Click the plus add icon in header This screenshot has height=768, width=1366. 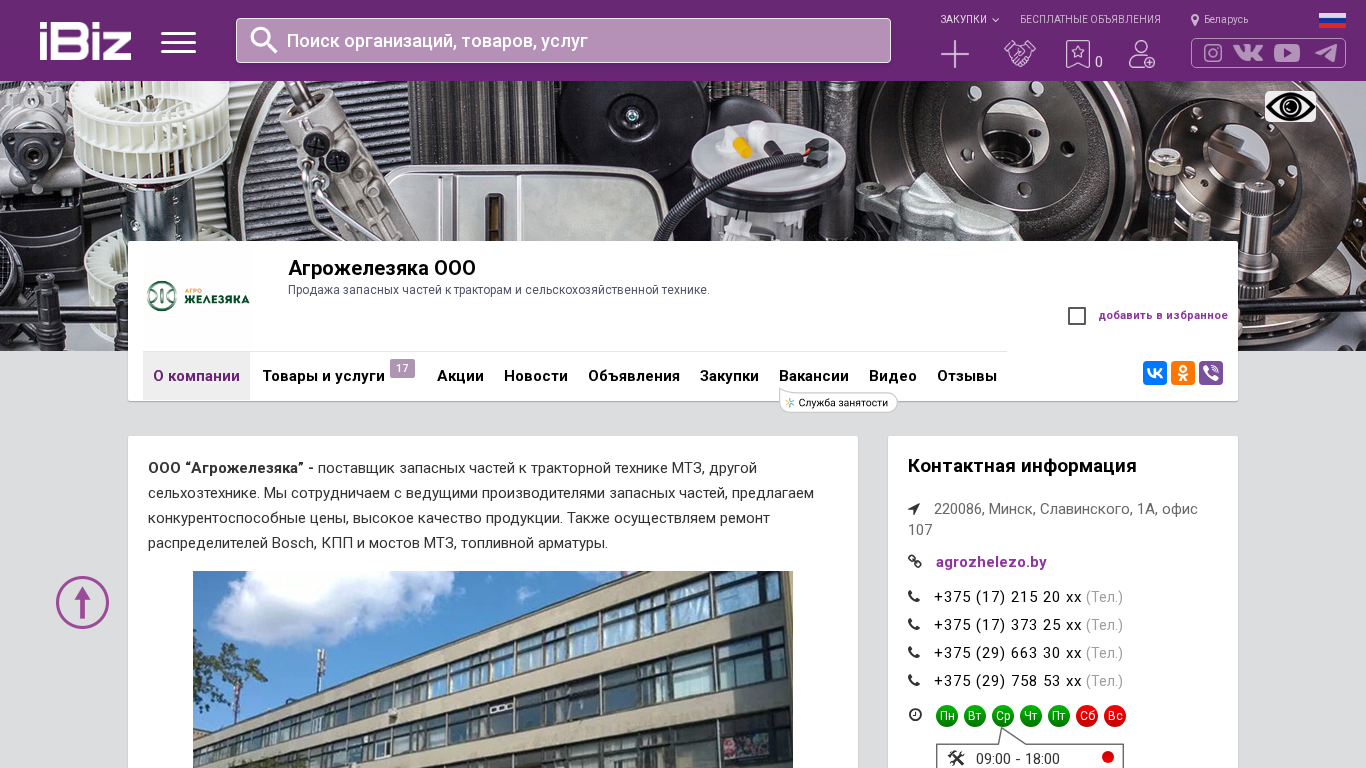point(955,54)
